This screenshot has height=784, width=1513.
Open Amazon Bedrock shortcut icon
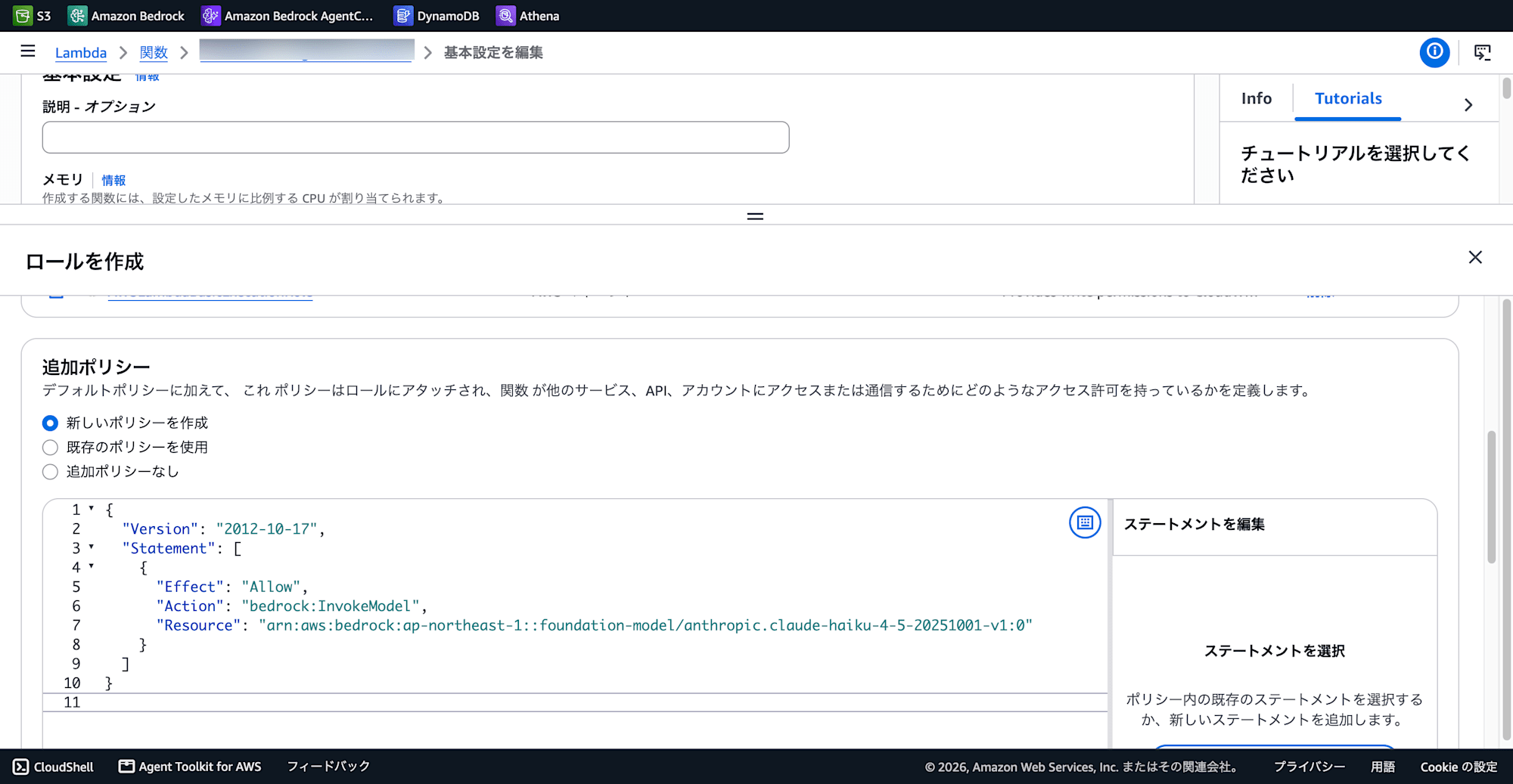click(x=77, y=15)
